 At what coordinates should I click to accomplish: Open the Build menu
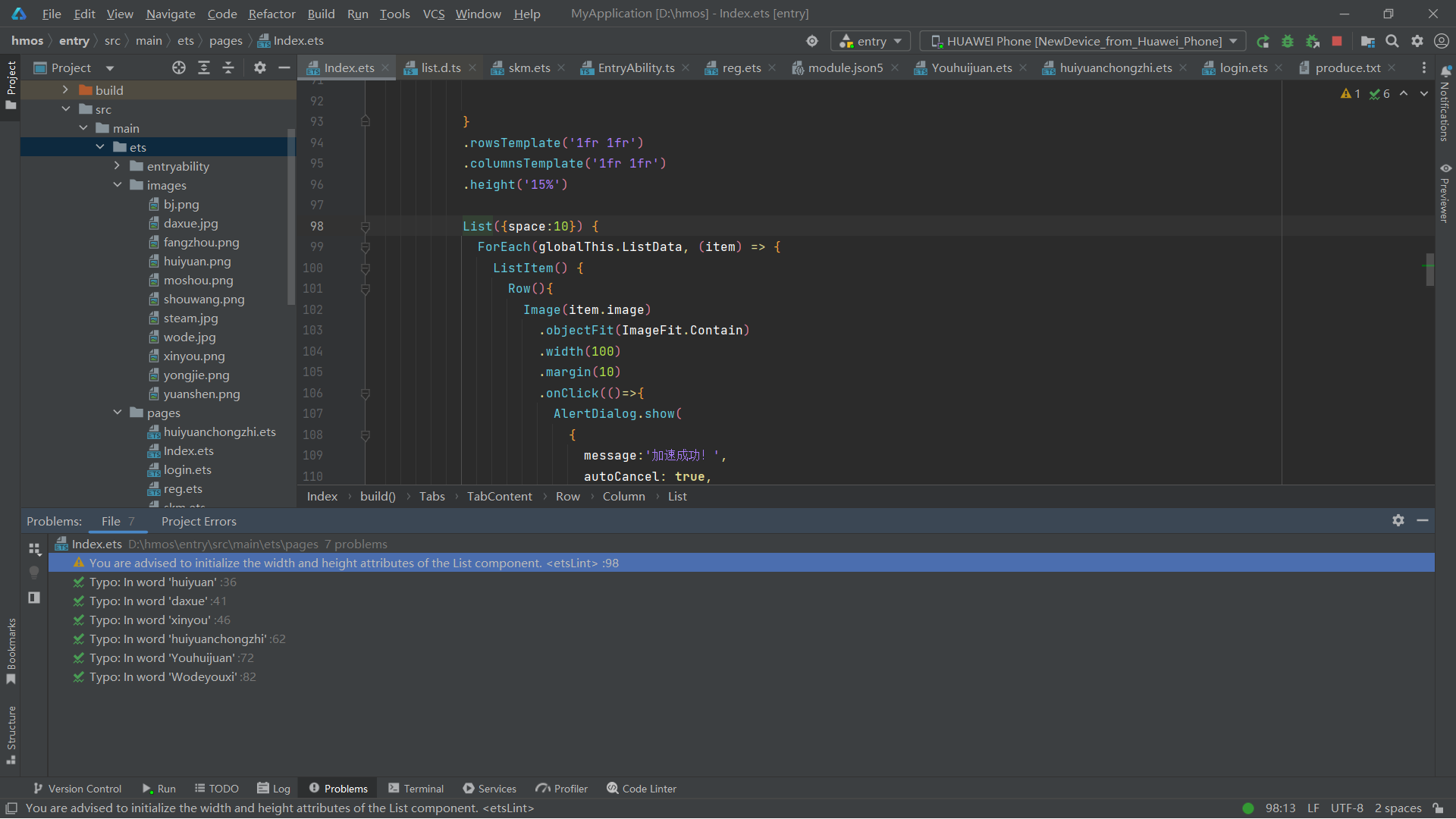(321, 14)
